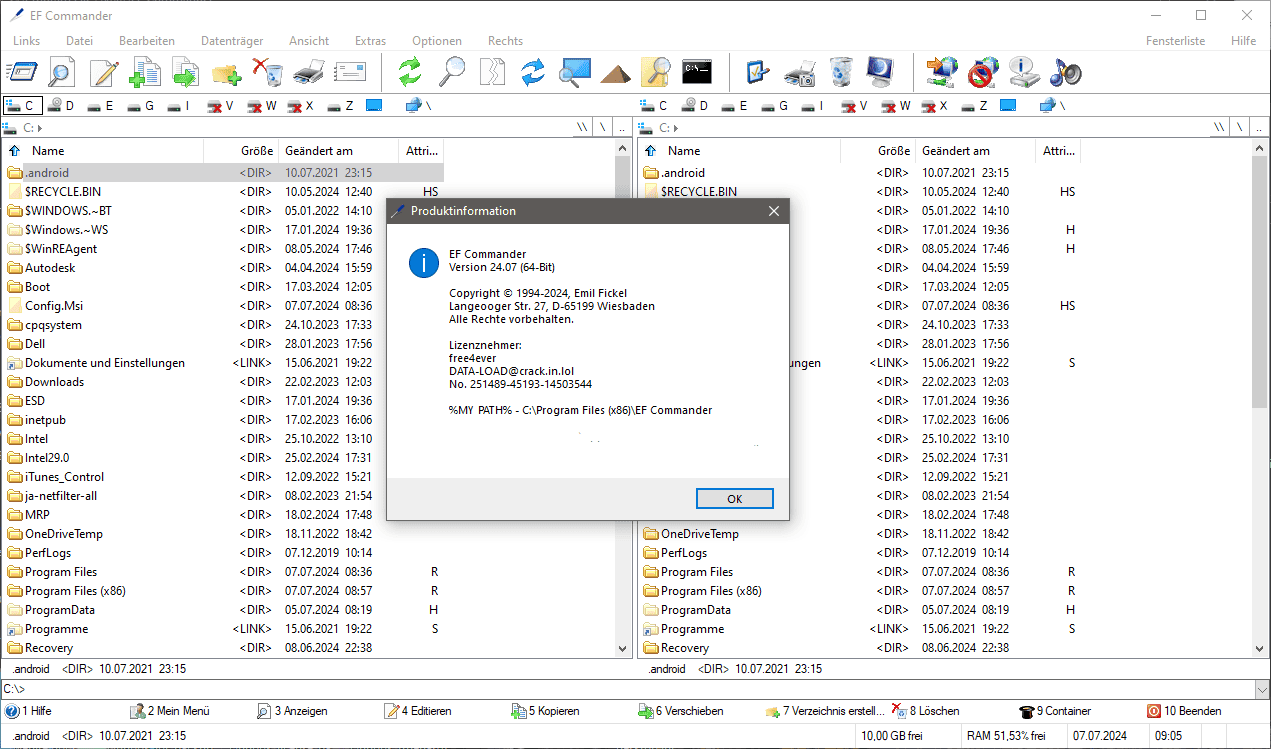Image resolution: width=1271 pixels, height=749 pixels.
Task: Open the recycle bin toolbar icon
Action: tap(841, 72)
